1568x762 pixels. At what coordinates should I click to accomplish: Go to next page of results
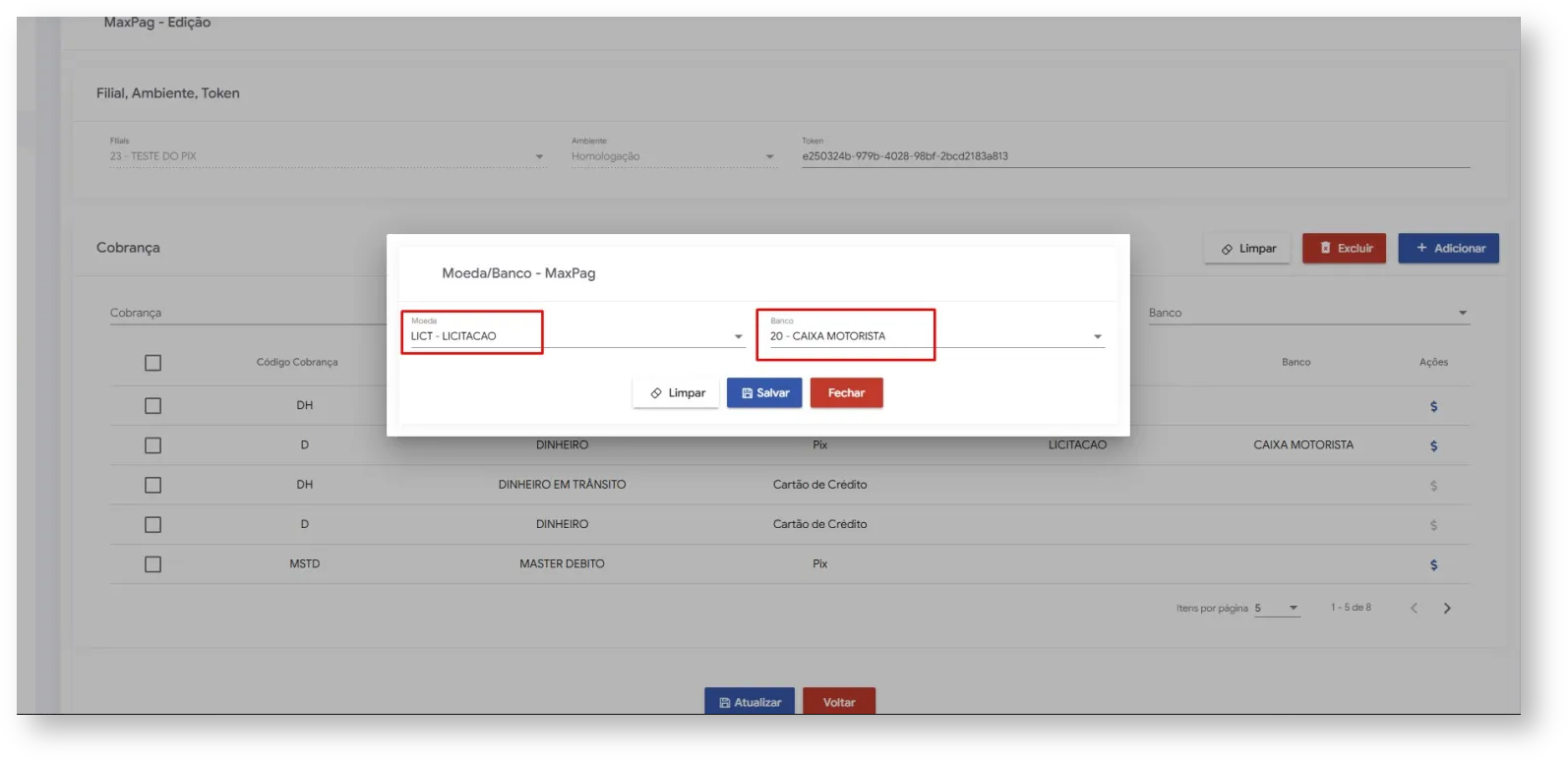point(1446,609)
